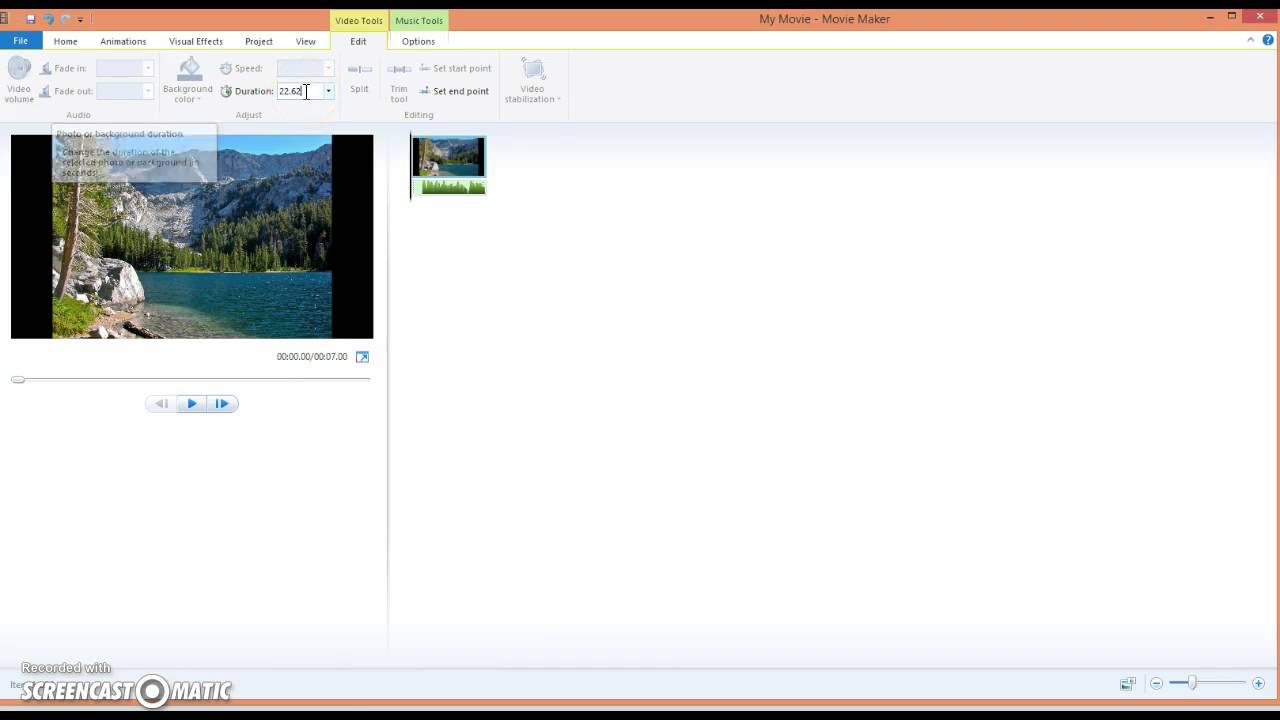1280x720 pixels.
Task: Go to the previous frame
Action: 161,404
